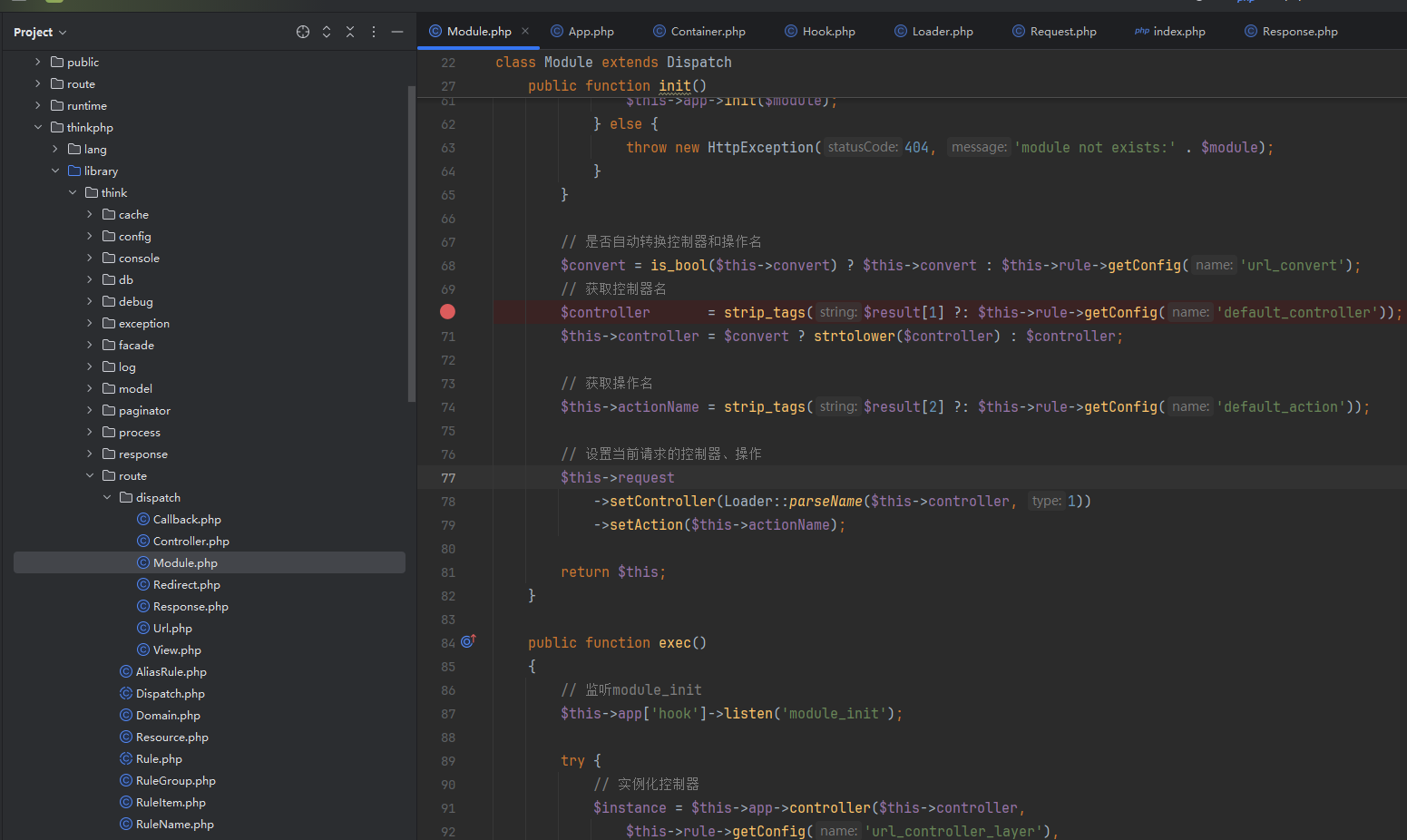
Task: Open Dispatch.php in the project tree
Action: [x=170, y=693]
